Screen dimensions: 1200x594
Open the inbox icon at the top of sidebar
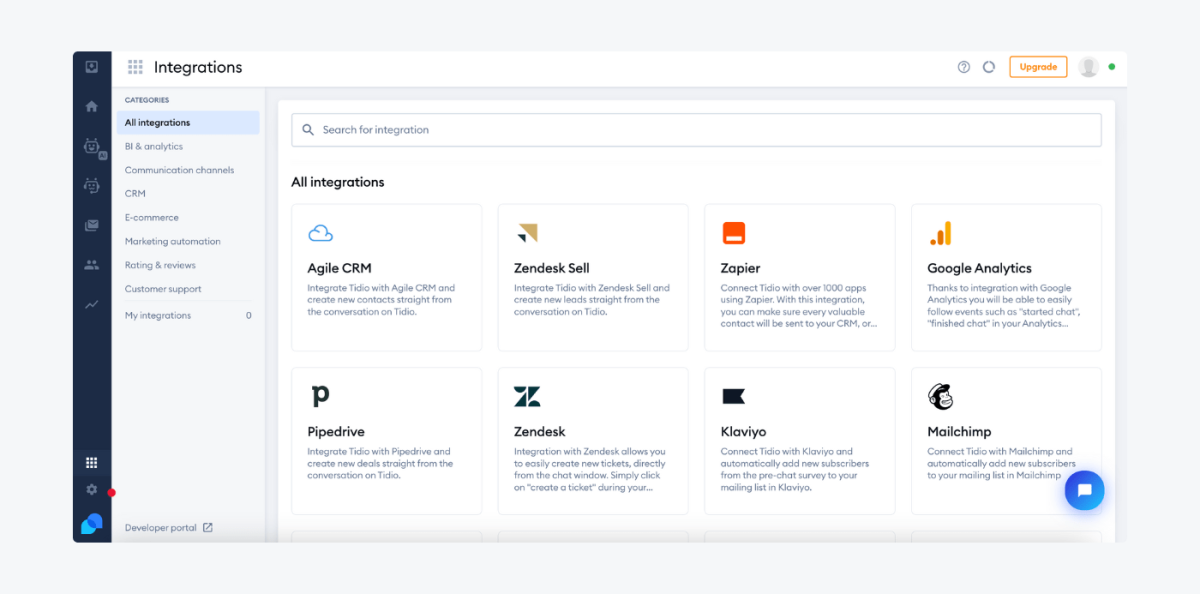pyautogui.click(x=91, y=66)
